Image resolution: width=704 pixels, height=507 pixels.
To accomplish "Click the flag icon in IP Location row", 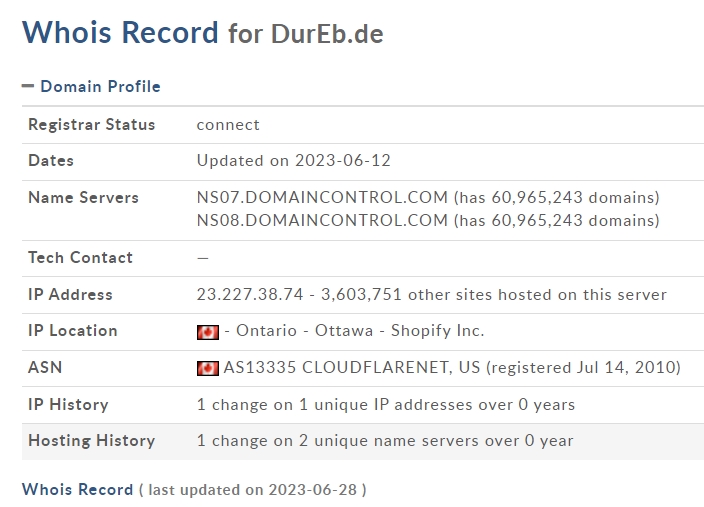I will (208, 332).
